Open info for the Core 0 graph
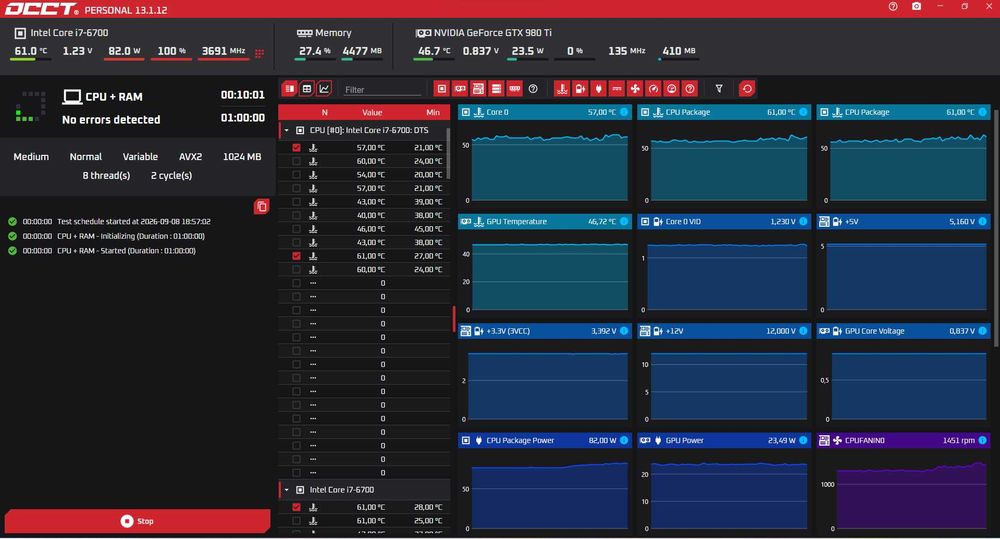The image size is (1000, 539). (x=624, y=112)
